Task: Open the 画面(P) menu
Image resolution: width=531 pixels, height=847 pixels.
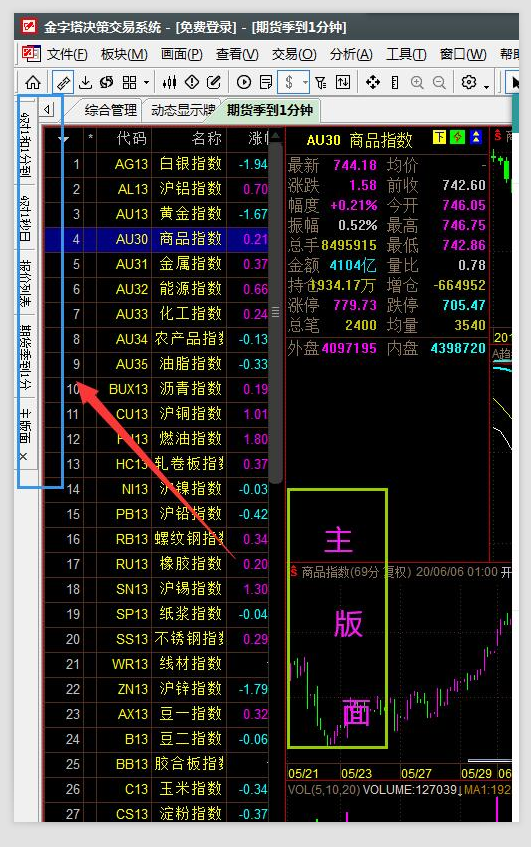Action: click(x=182, y=54)
